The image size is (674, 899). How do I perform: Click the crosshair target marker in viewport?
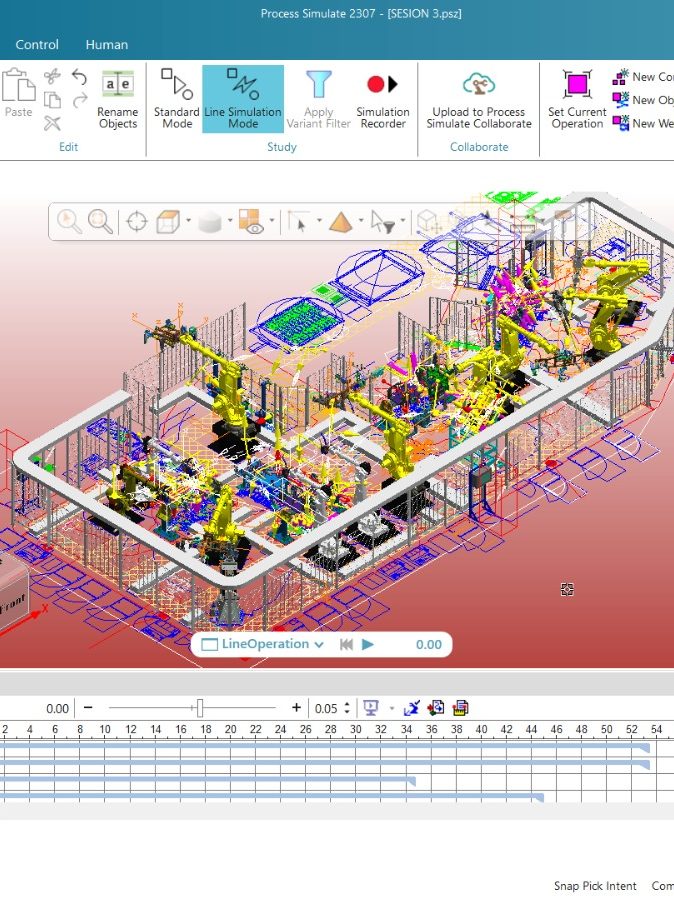click(567, 589)
